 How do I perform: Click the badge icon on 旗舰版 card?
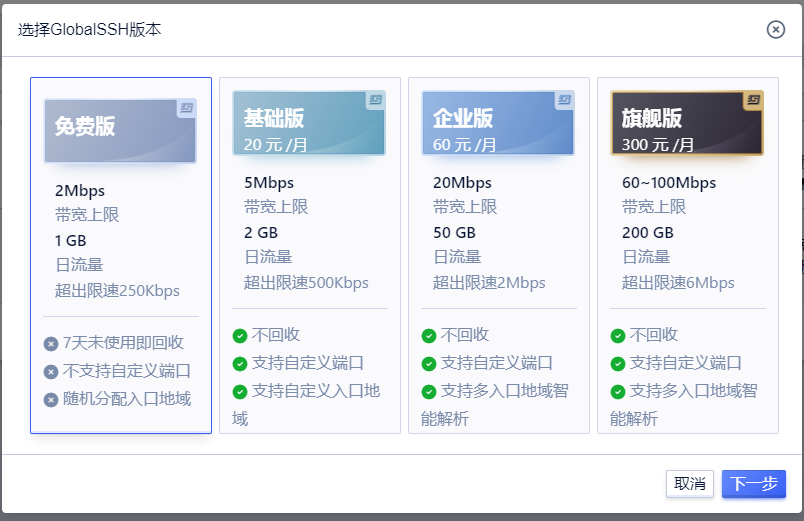[x=753, y=100]
